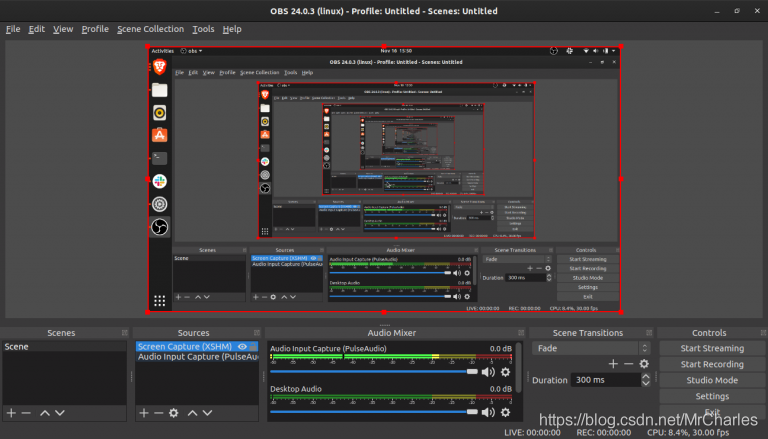Viewport: 768px width, 439px height.
Task: Open source properties gear in Sources panel
Action: click(173, 413)
